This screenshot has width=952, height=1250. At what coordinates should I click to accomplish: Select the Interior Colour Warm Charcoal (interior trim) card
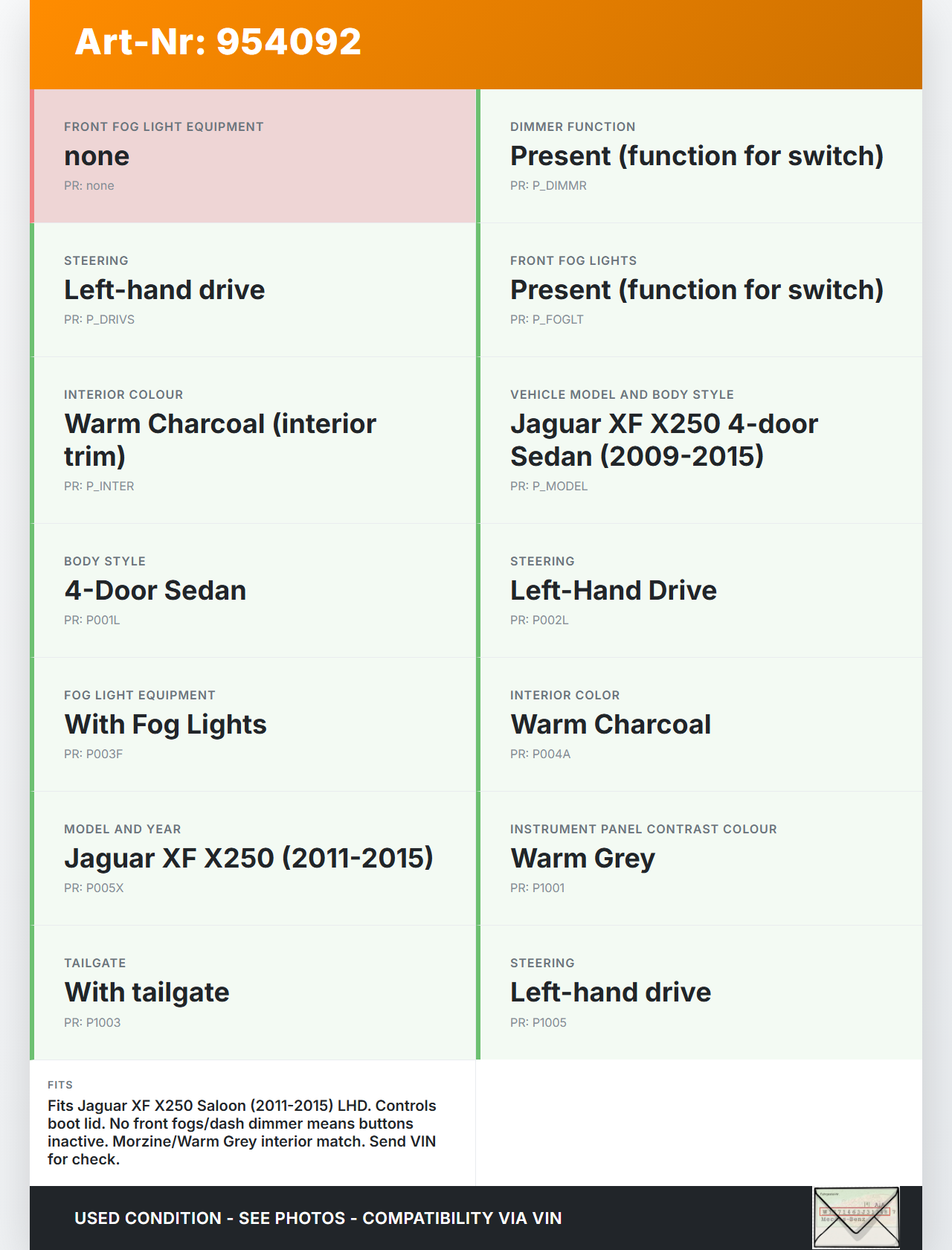click(254, 440)
